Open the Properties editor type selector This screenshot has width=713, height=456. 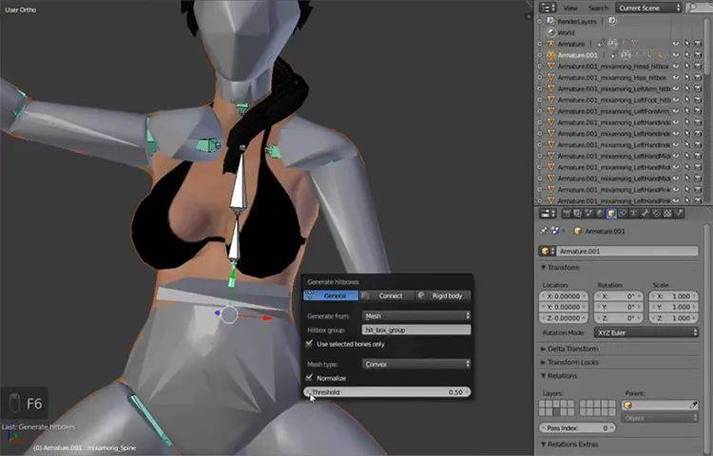click(547, 213)
